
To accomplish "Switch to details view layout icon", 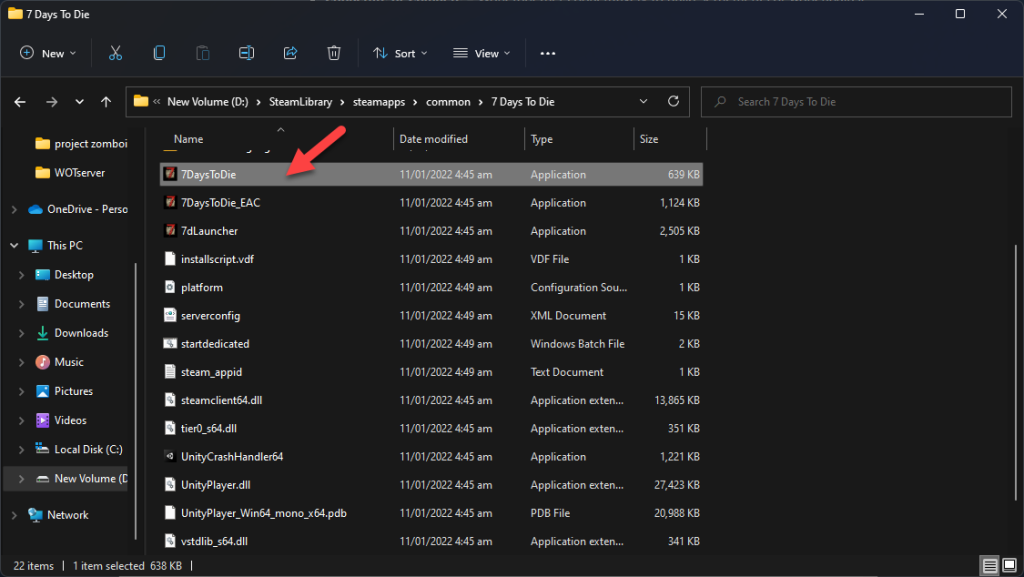I will pyautogui.click(x=990, y=565).
